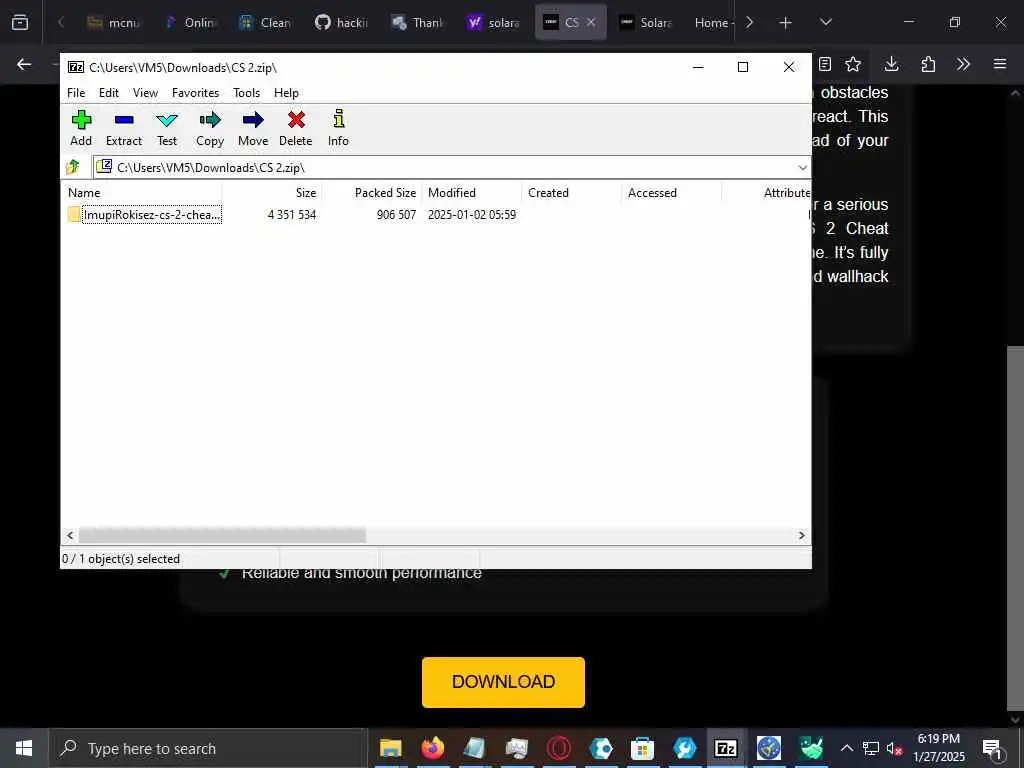
Task: Bookmark this page with star icon
Action: [853, 64]
